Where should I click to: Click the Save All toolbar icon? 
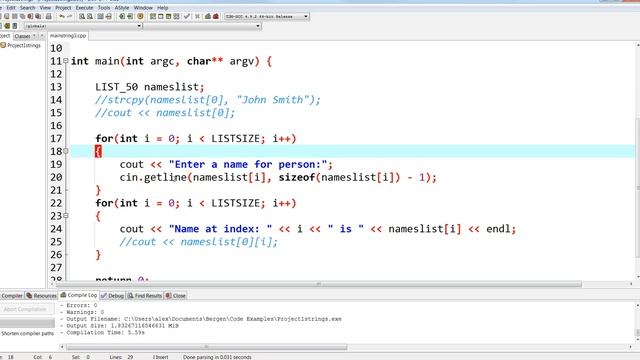(x=22, y=16)
